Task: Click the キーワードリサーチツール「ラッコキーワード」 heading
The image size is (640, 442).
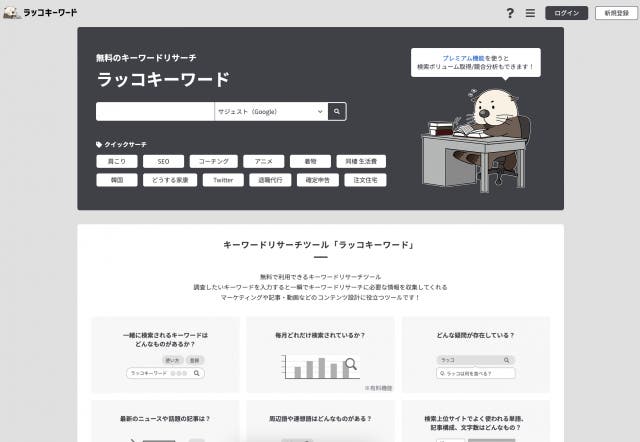Action: [320, 245]
